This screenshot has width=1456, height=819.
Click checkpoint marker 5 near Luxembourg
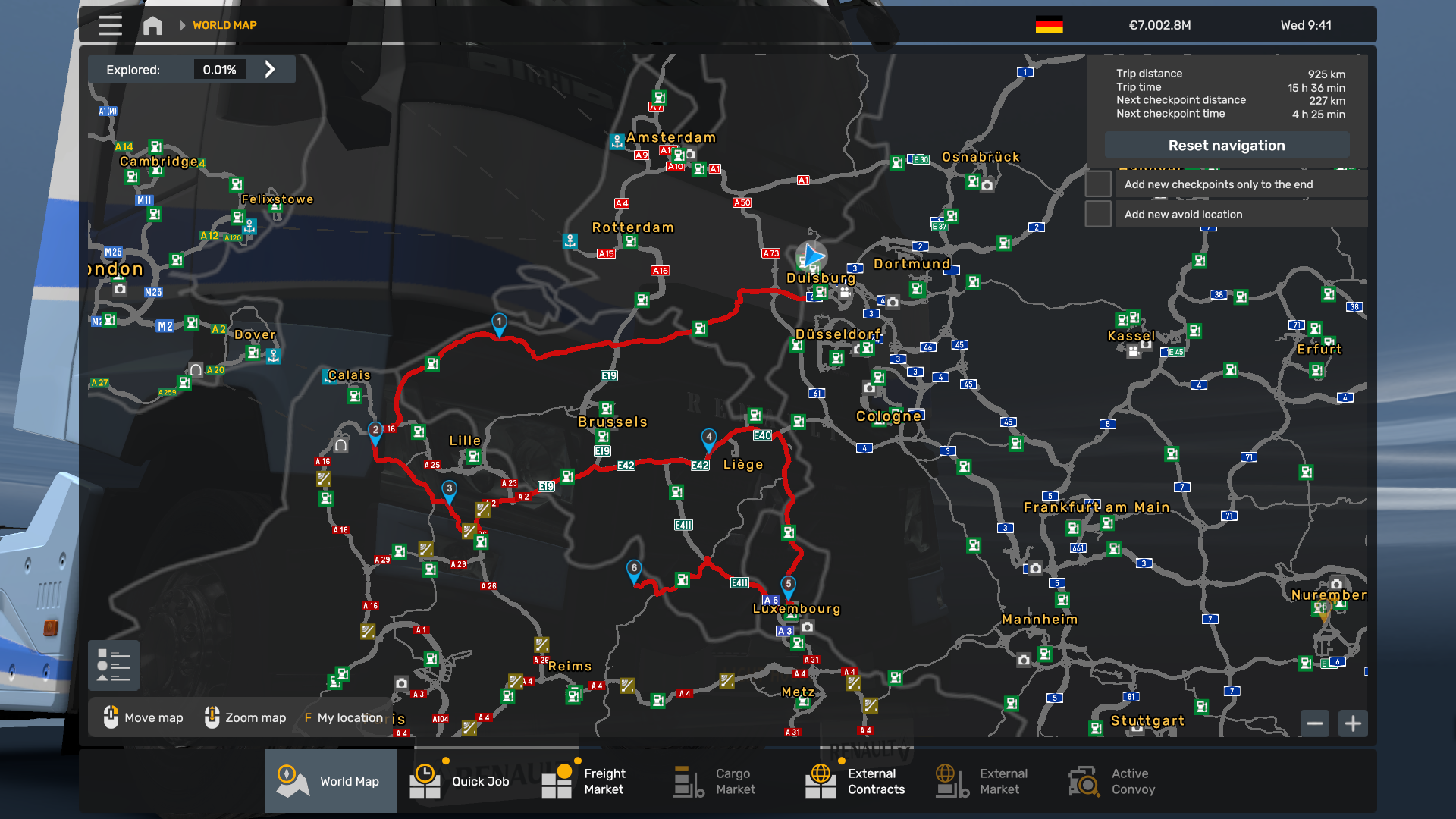tap(789, 585)
